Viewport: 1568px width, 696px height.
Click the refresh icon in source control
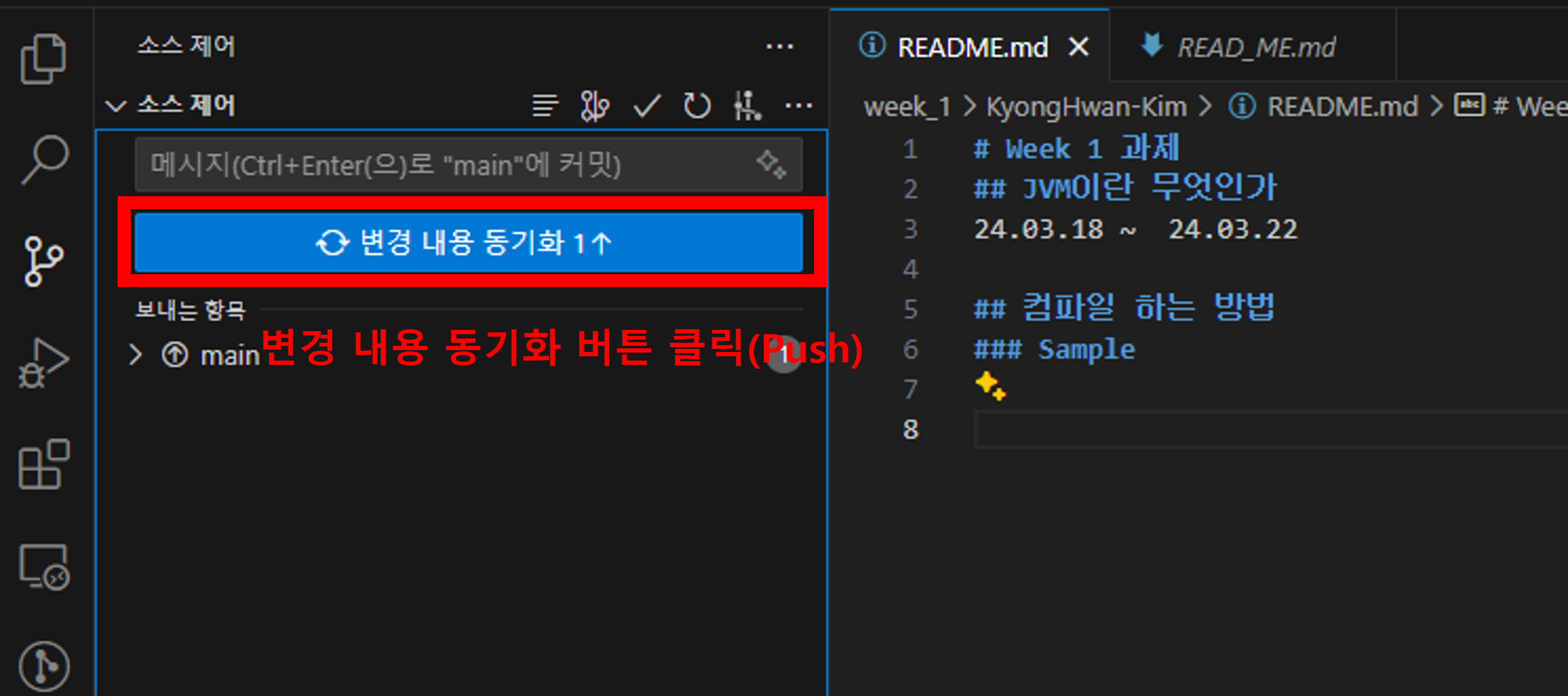click(697, 105)
